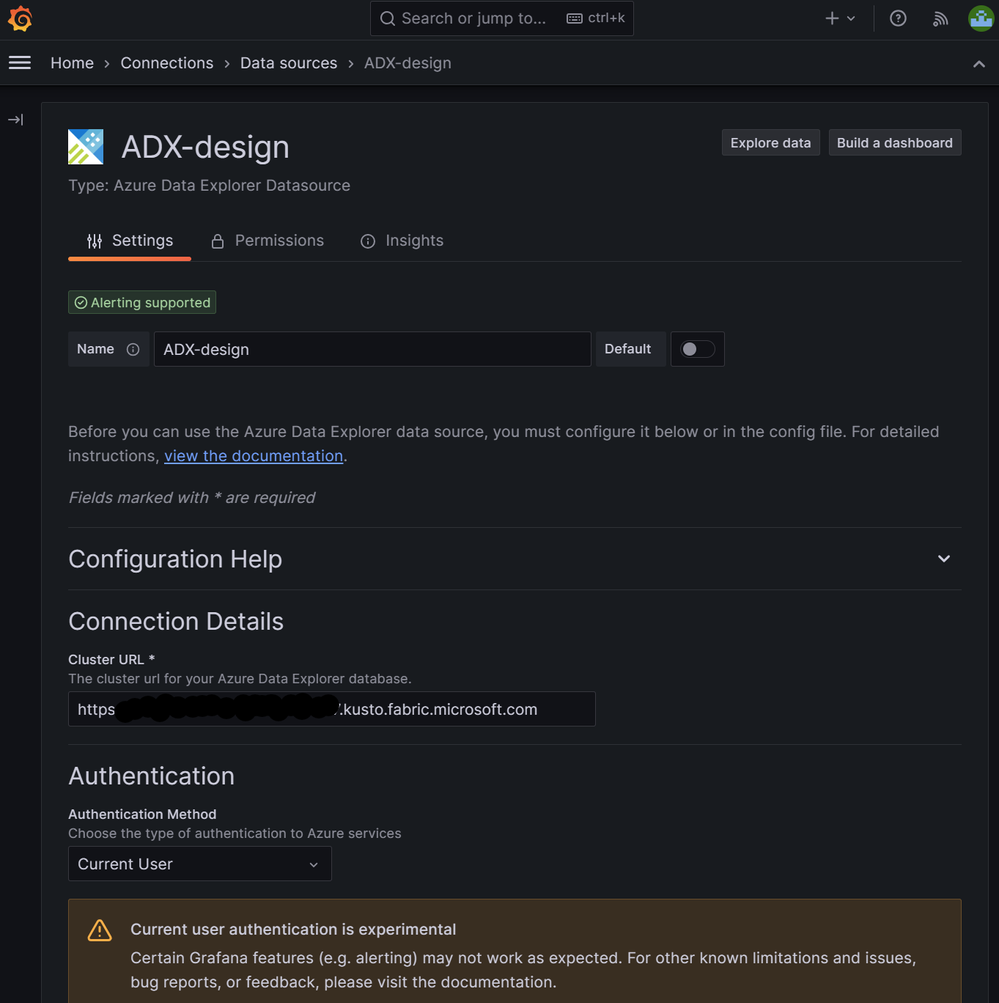
Task: Click the Connection Details heading
Action: coord(176,622)
